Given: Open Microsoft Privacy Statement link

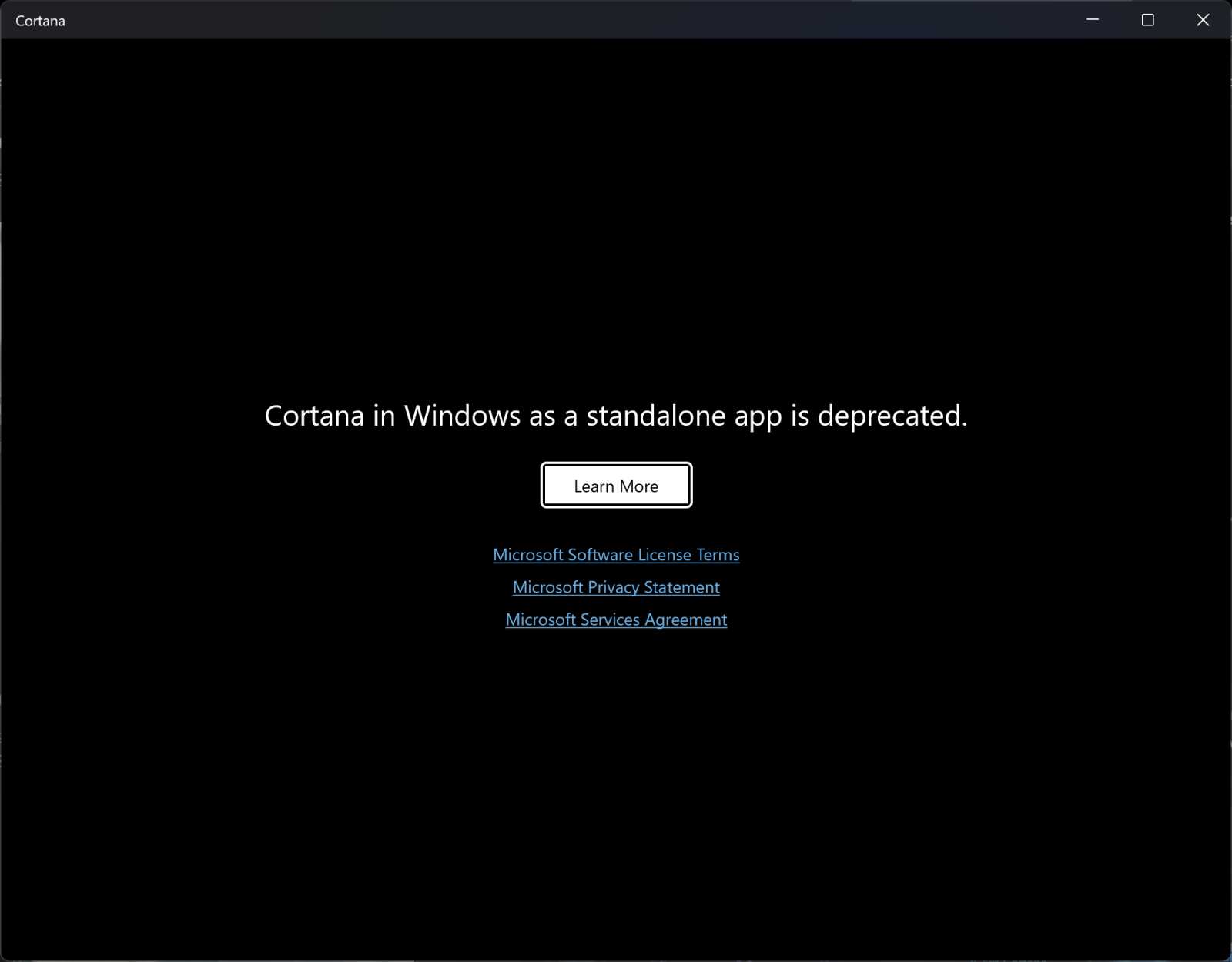Looking at the screenshot, I should coord(616,587).
